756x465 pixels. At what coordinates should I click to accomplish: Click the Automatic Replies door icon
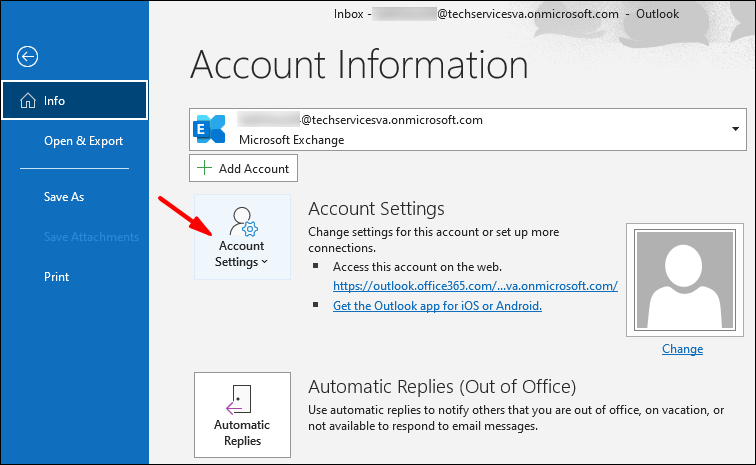coord(241,399)
